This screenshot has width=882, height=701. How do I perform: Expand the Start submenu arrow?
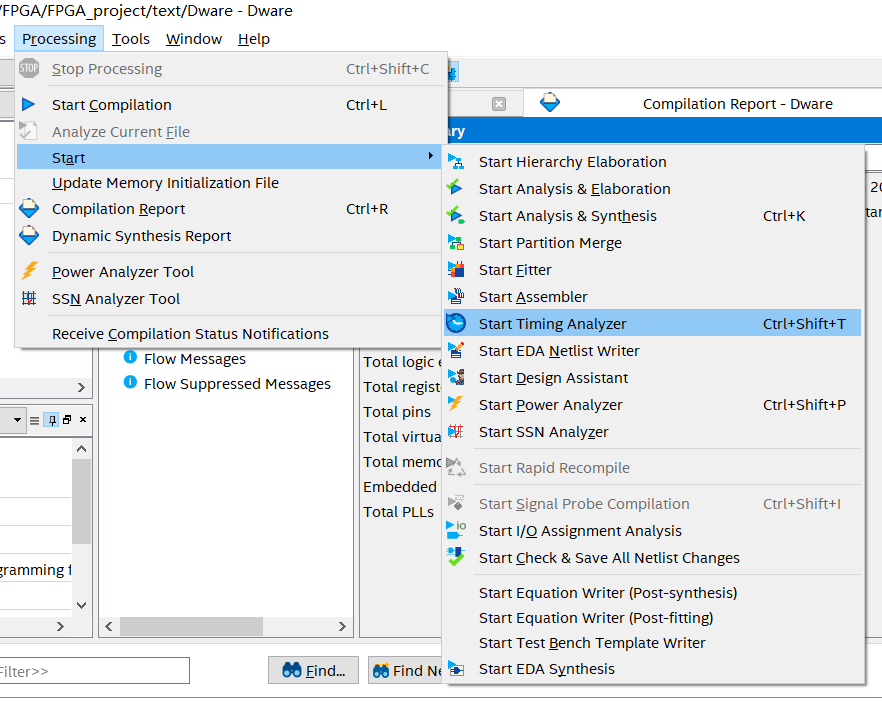(x=430, y=156)
